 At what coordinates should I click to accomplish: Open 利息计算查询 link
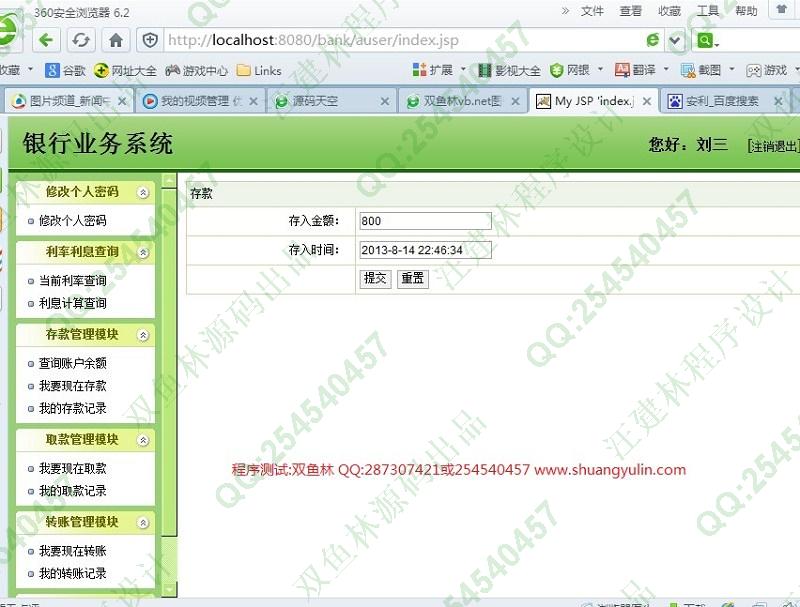72,303
